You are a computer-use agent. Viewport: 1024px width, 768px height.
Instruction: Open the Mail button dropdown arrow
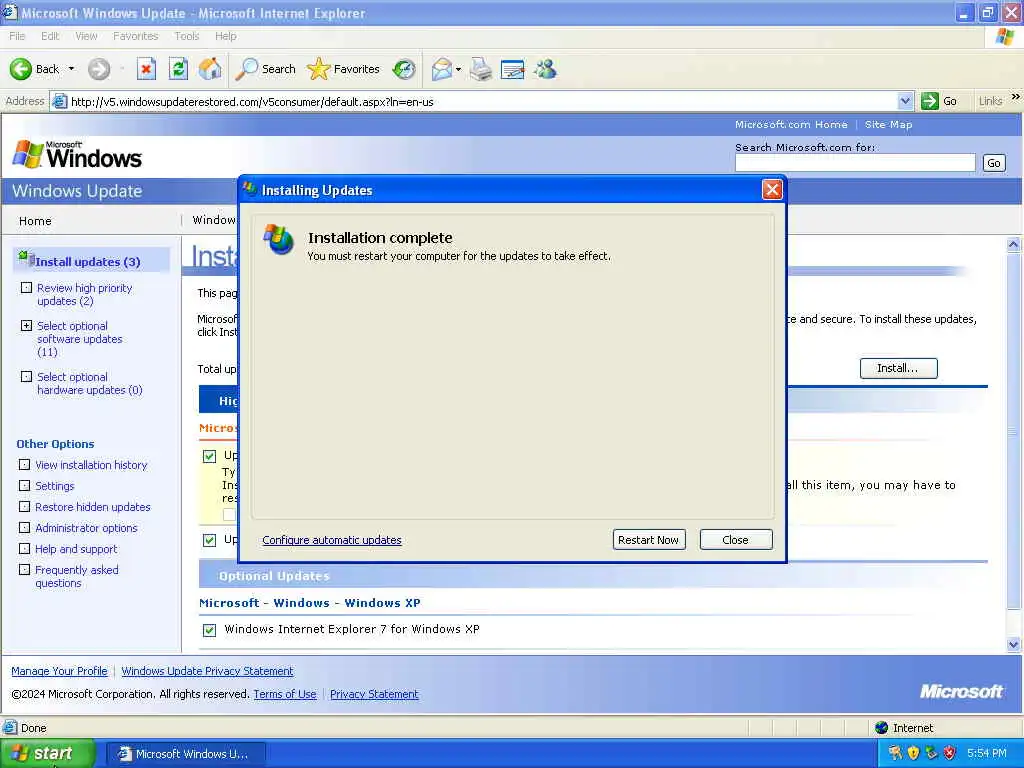click(458, 69)
